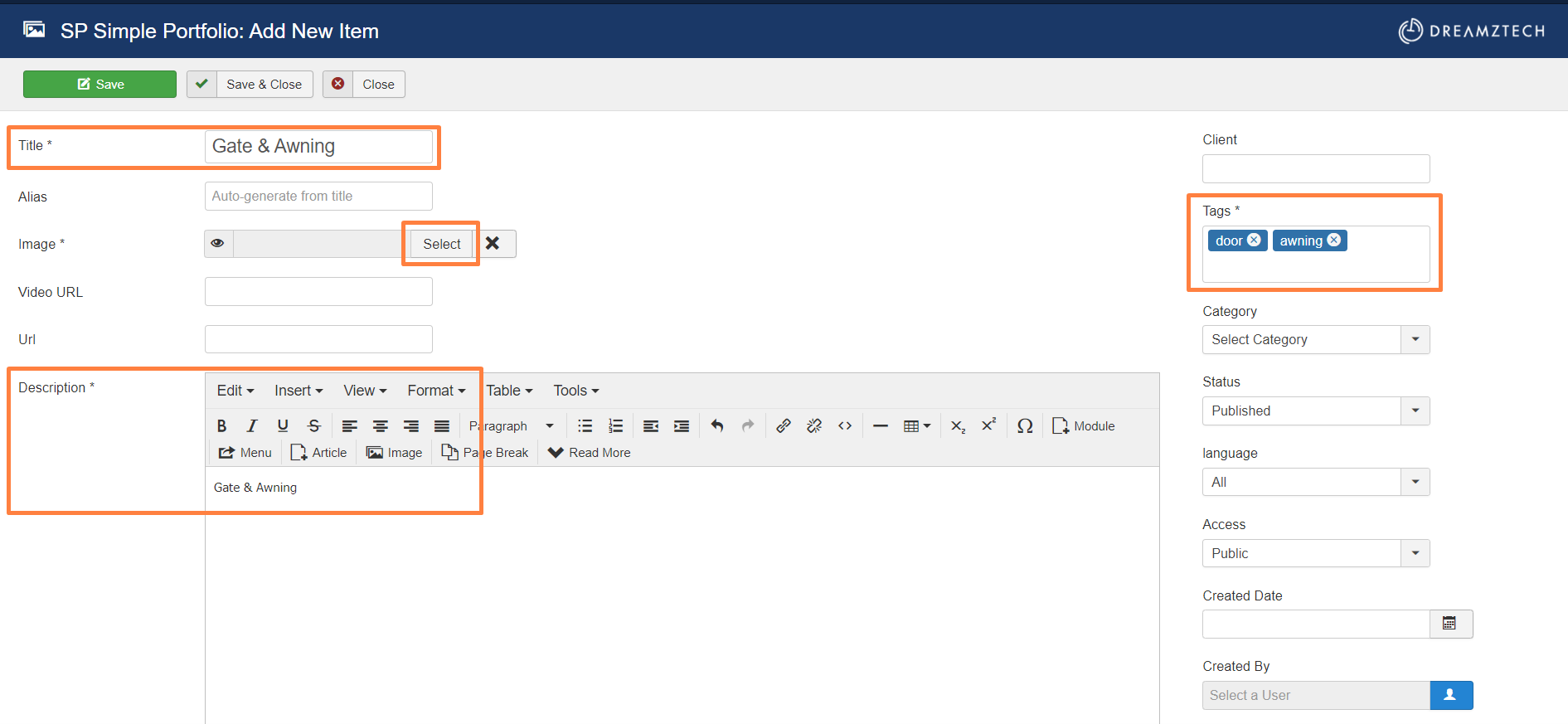
Task: Apply underline formatting
Action: coord(283,426)
